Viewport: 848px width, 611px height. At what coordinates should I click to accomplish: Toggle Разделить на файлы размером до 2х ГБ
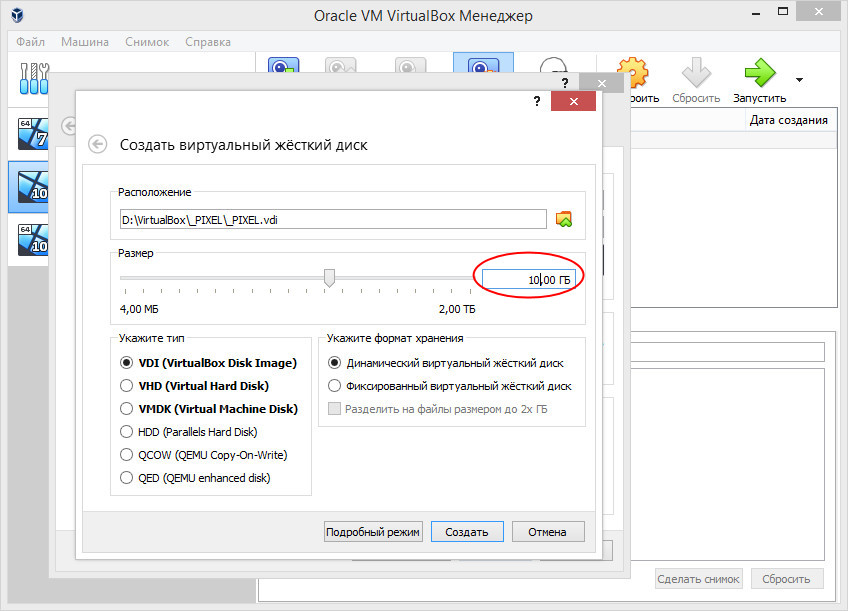click(438, 409)
